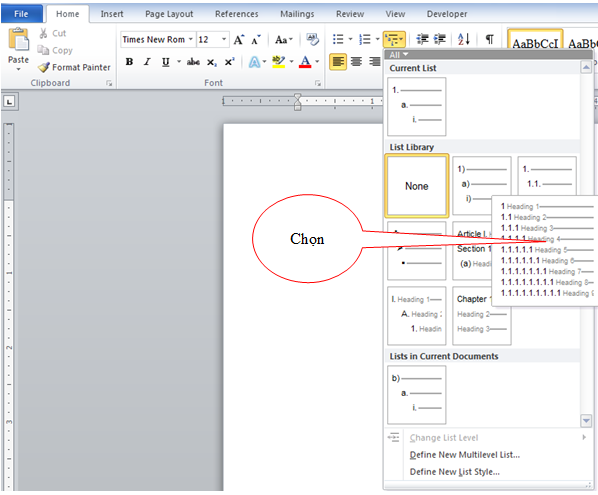Image resolution: width=598 pixels, height=495 pixels.
Task: Click the list gallery scroll down arrow
Action: pyautogui.click(x=586, y=421)
